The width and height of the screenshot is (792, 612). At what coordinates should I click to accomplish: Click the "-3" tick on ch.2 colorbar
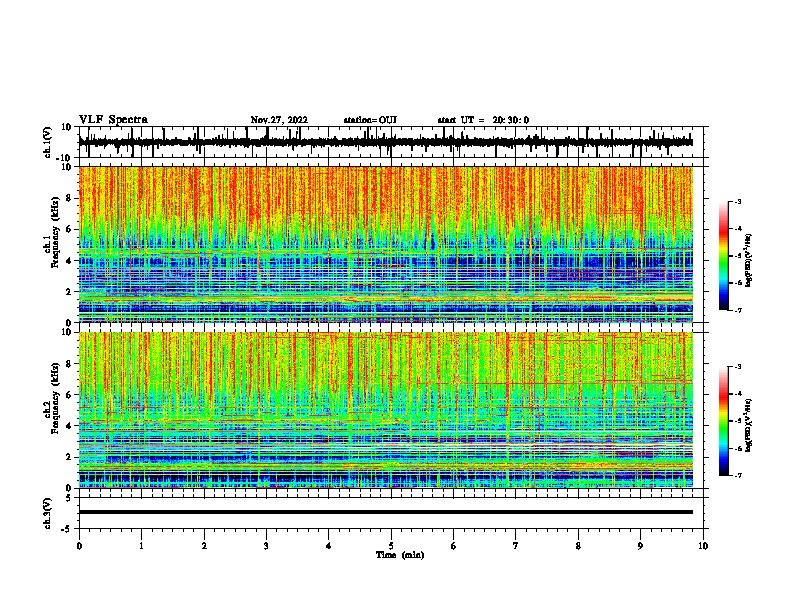point(737,367)
